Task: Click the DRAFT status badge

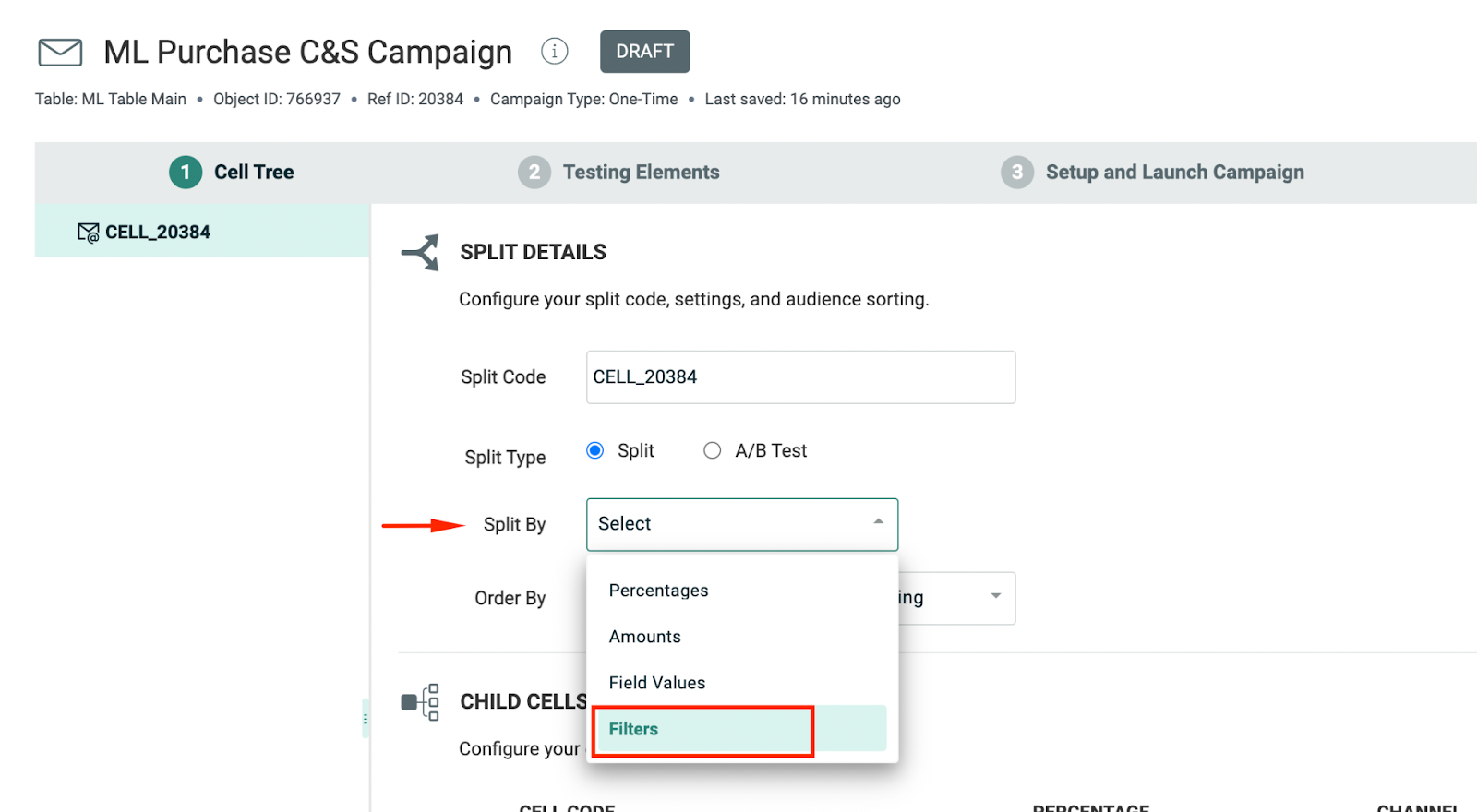Action: click(x=644, y=52)
